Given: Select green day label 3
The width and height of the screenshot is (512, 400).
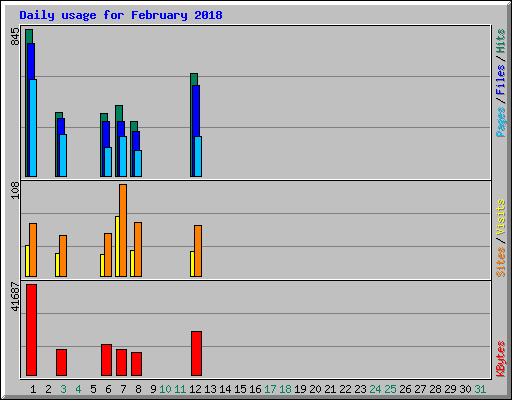Looking at the screenshot, I should click(63, 389).
